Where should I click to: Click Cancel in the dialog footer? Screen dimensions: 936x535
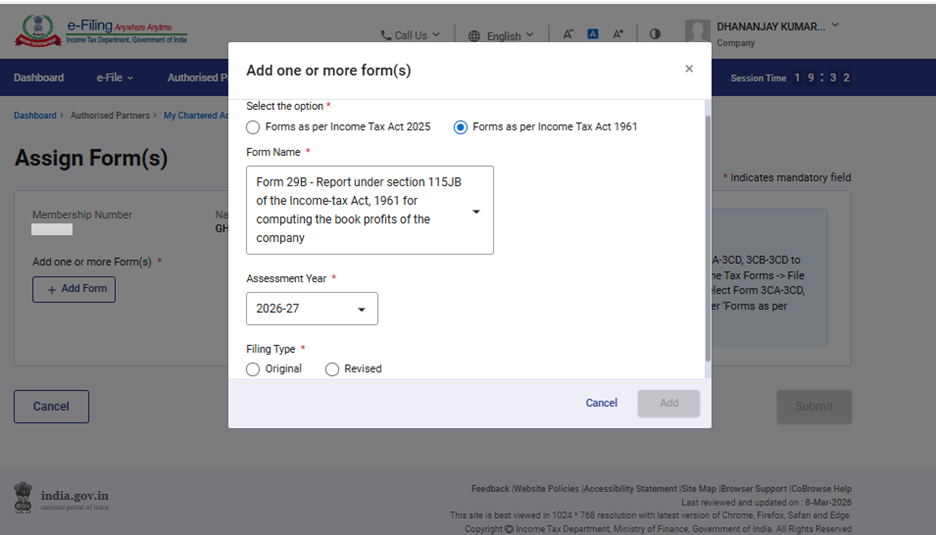pyautogui.click(x=601, y=403)
